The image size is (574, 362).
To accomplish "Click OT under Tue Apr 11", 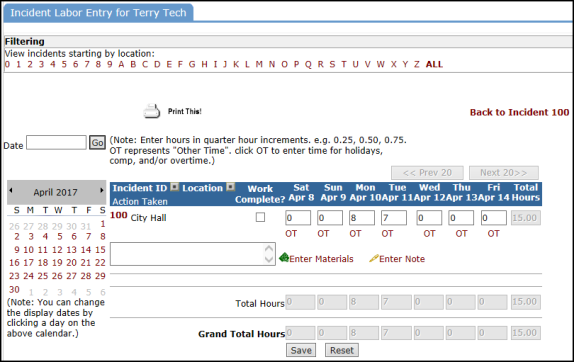I will pyautogui.click(x=387, y=234).
